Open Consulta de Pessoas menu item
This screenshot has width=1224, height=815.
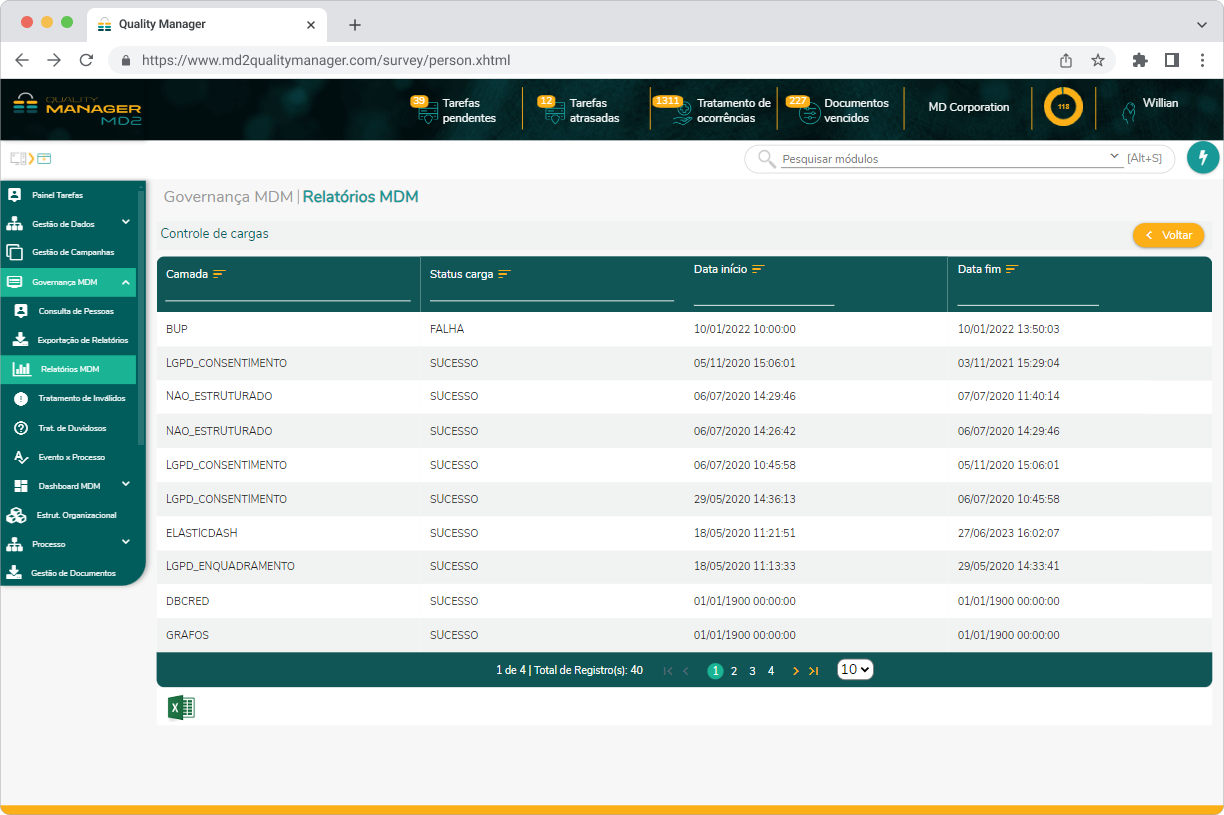pos(75,311)
